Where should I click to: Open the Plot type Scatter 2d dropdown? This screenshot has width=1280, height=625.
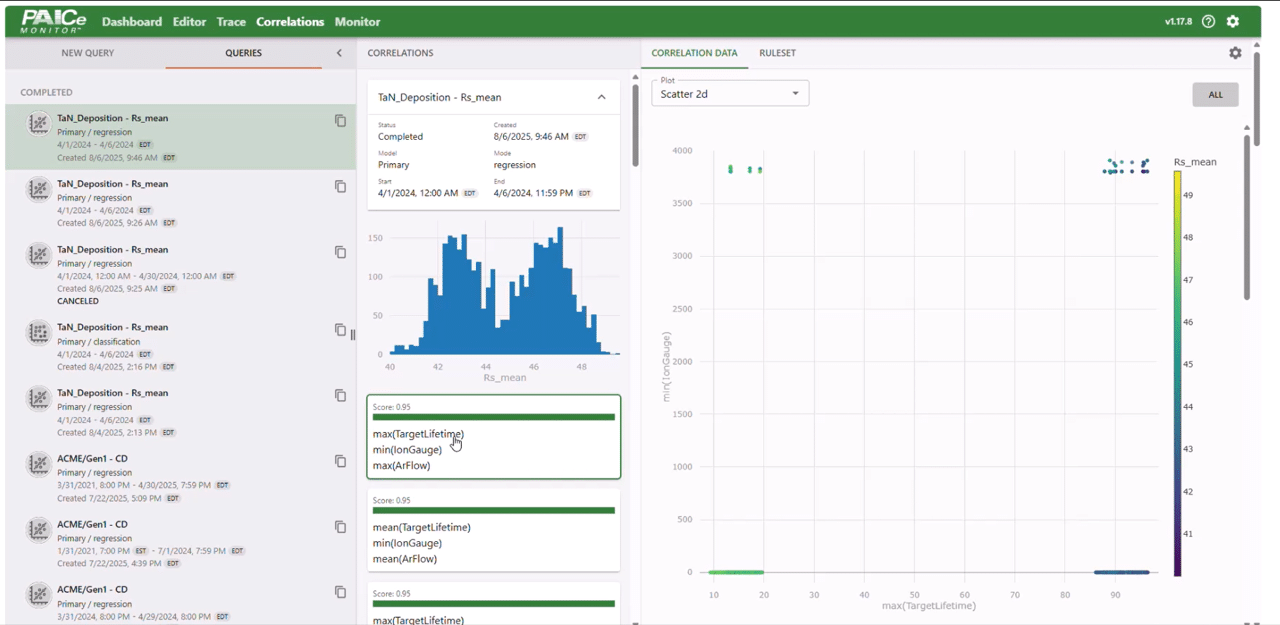coord(730,93)
